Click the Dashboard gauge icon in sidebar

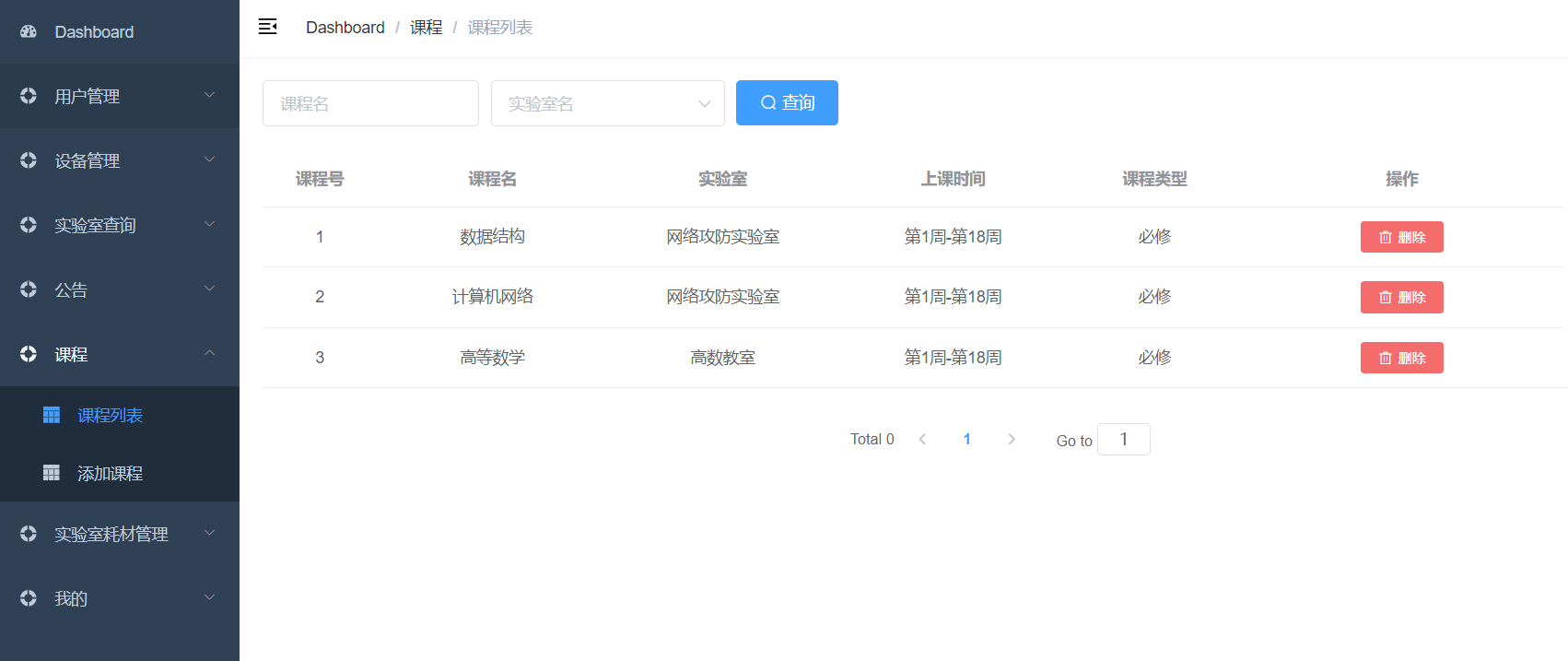[x=29, y=31]
